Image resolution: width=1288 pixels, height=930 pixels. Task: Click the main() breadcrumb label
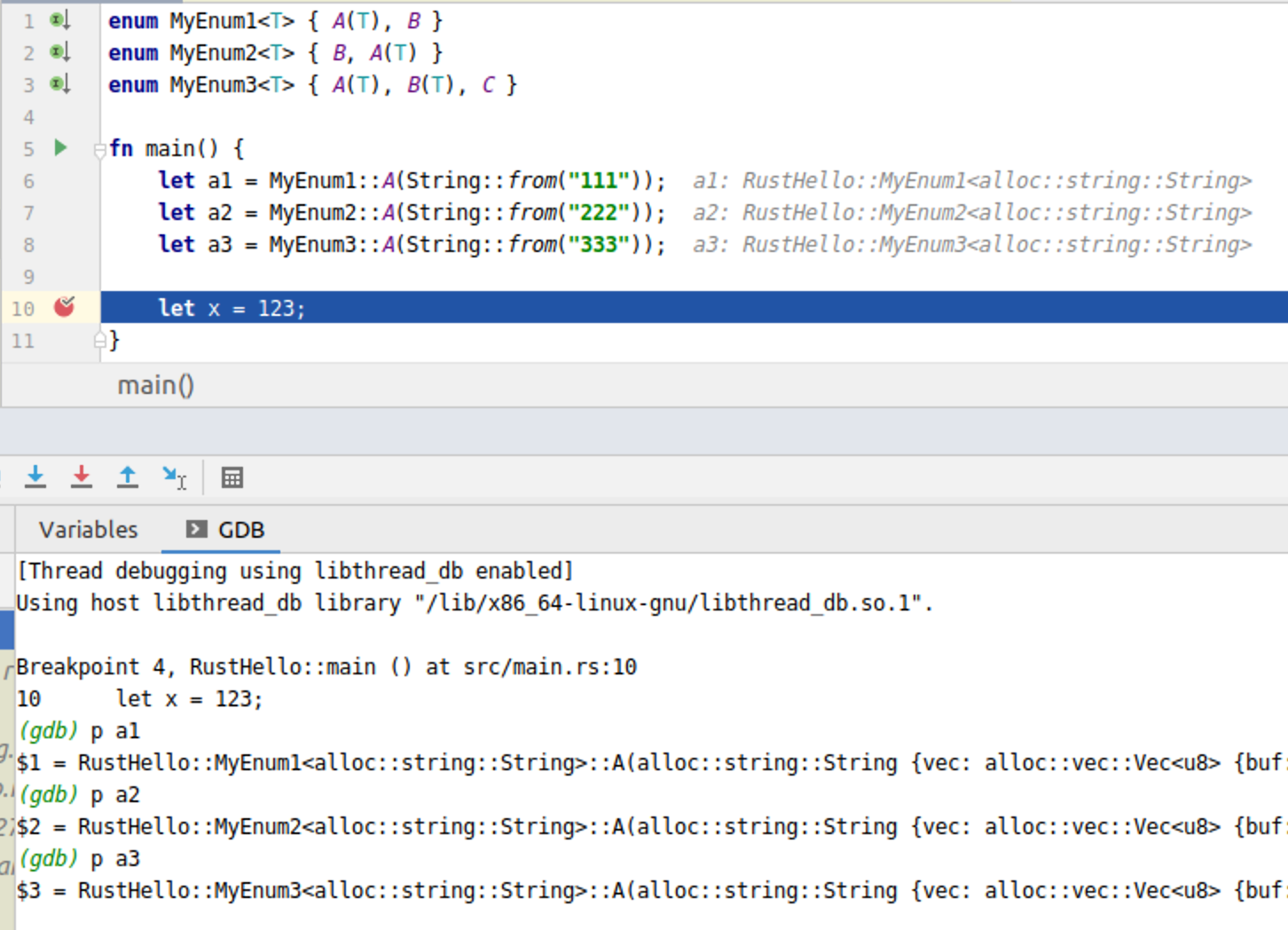coord(155,384)
